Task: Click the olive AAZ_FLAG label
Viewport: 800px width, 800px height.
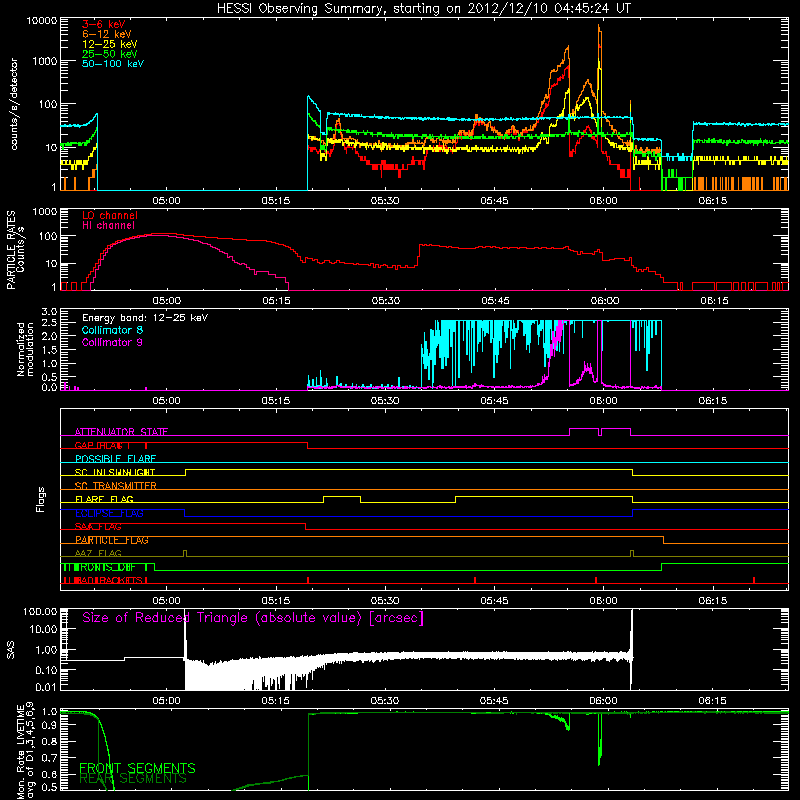Action: (x=98, y=553)
